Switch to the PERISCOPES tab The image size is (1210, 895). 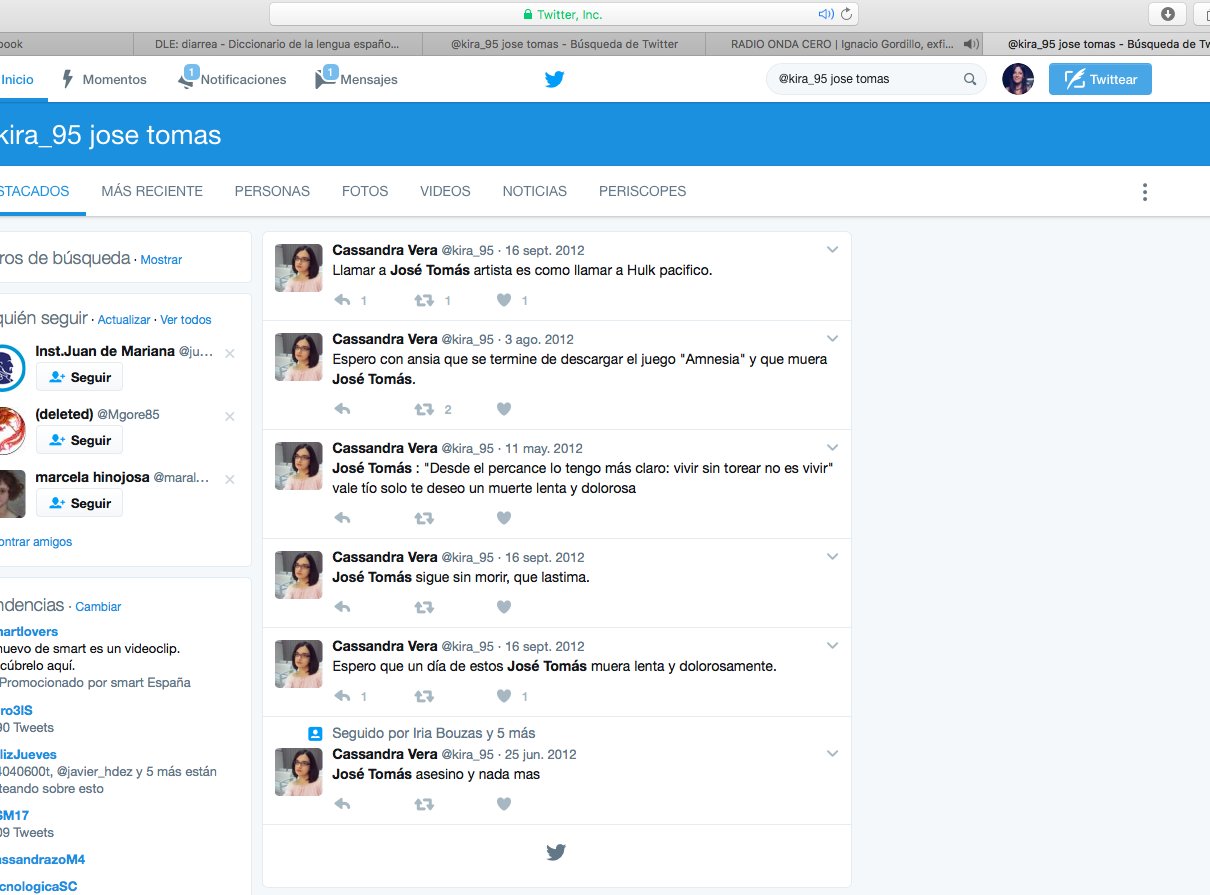[x=642, y=191]
